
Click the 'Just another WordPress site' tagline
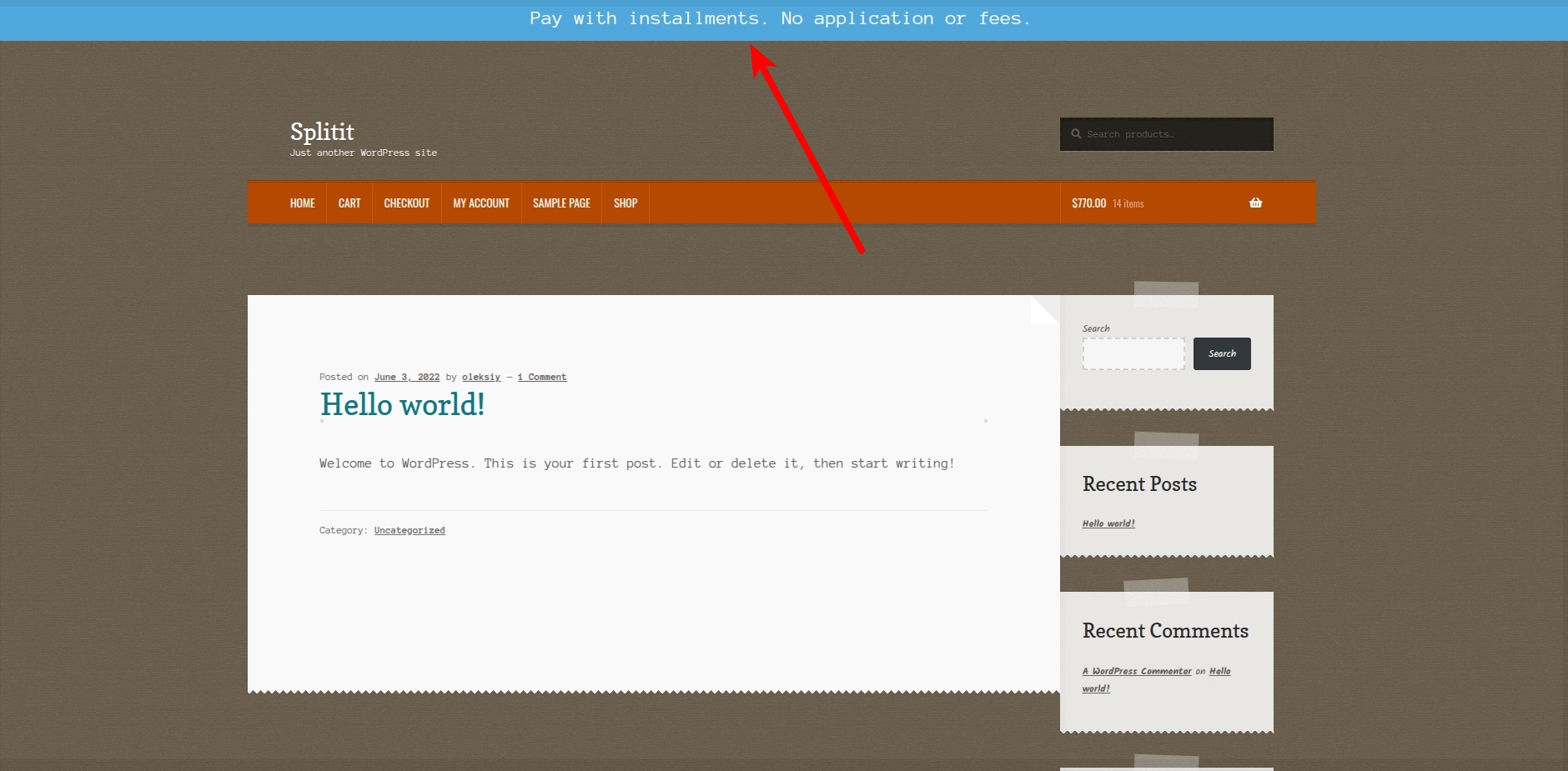pyautogui.click(x=364, y=153)
